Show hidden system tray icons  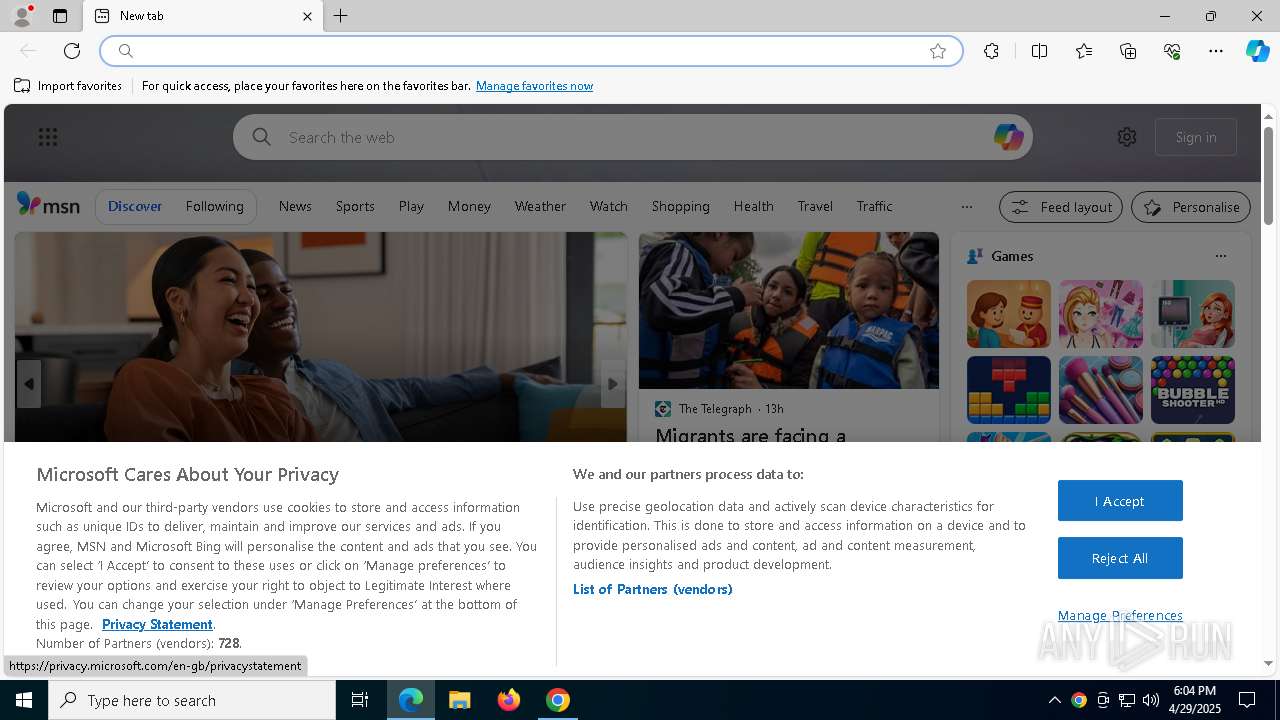pyautogui.click(x=1054, y=700)
